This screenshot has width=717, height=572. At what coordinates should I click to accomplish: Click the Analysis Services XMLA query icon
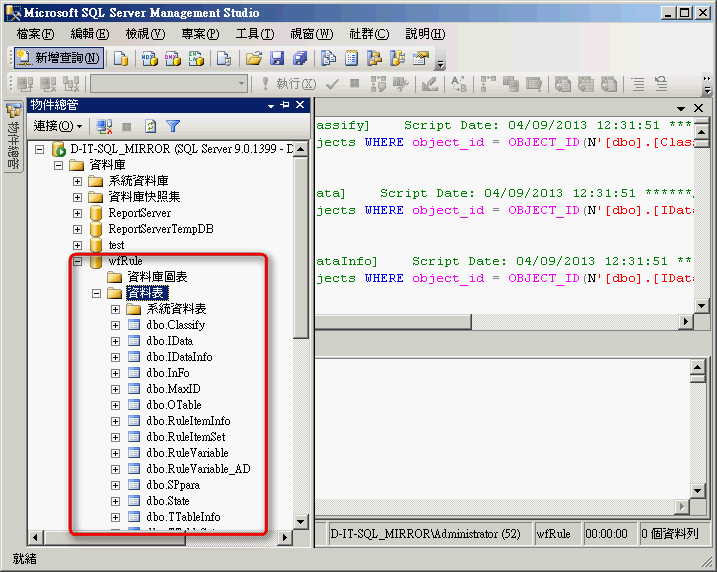(x=196, y=59)
